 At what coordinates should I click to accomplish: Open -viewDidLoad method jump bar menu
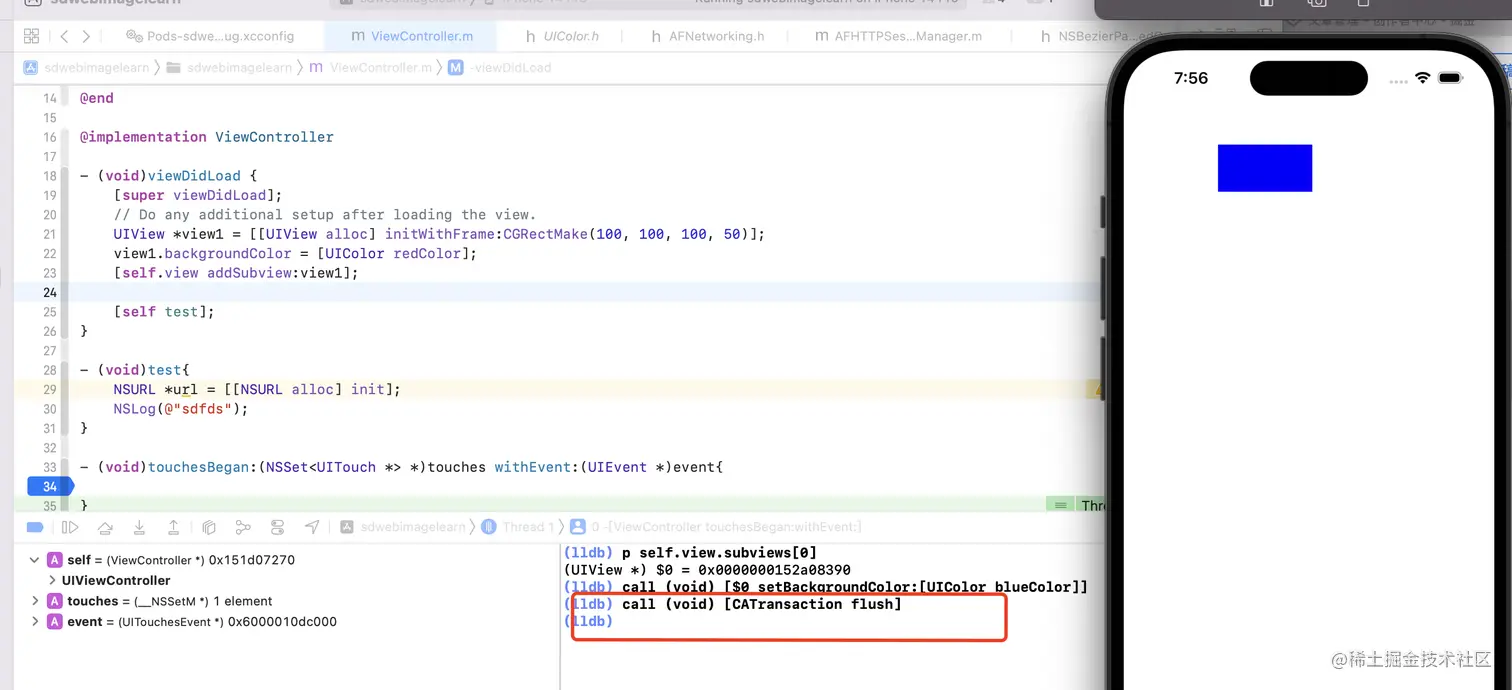click(500, 68)
